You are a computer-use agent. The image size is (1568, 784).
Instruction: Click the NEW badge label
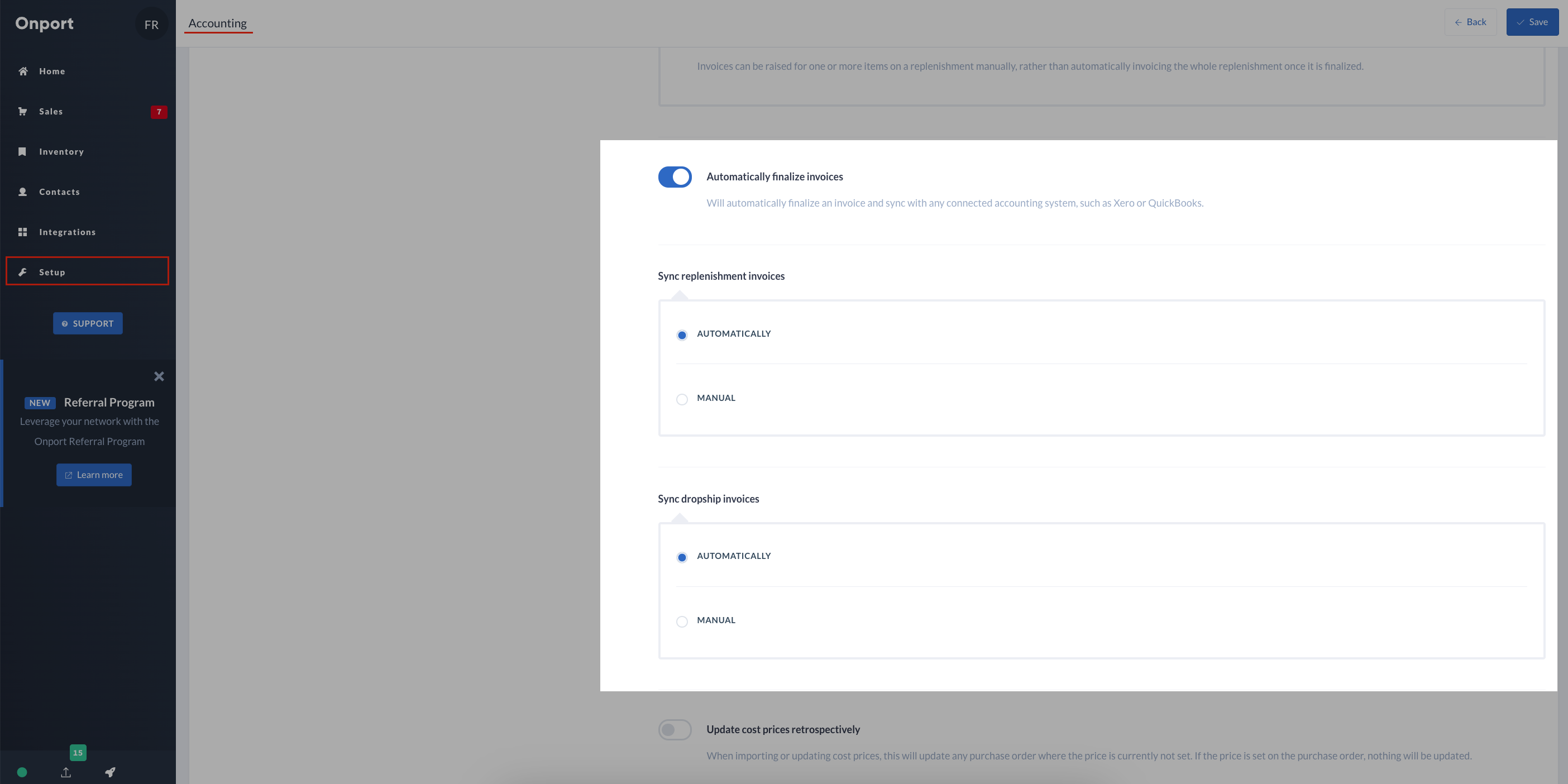(x=40, y=403)
